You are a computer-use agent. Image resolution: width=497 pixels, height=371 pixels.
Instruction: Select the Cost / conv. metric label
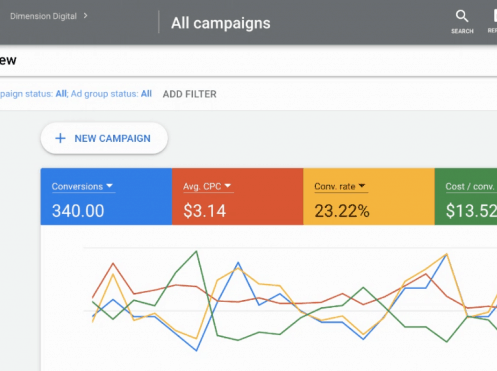[x=470, y=186]
